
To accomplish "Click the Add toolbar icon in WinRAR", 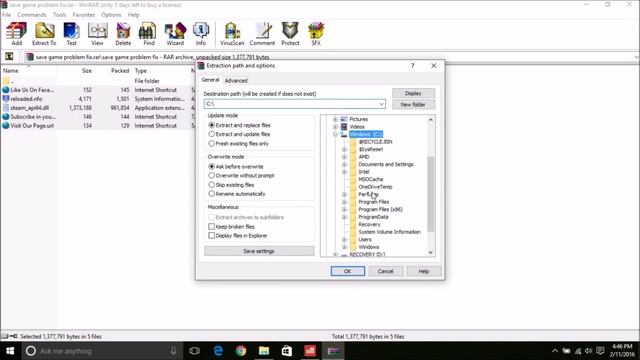I will [x=16, y=33].
